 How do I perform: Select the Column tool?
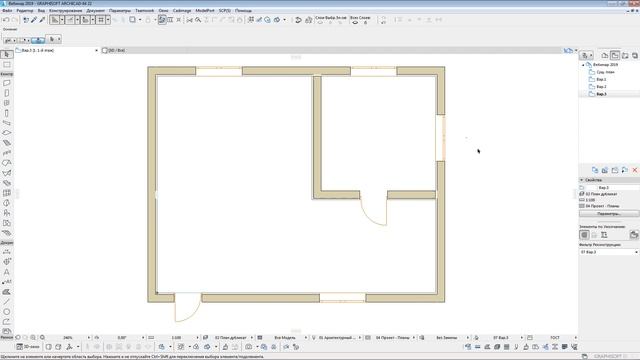click(7, 113)
